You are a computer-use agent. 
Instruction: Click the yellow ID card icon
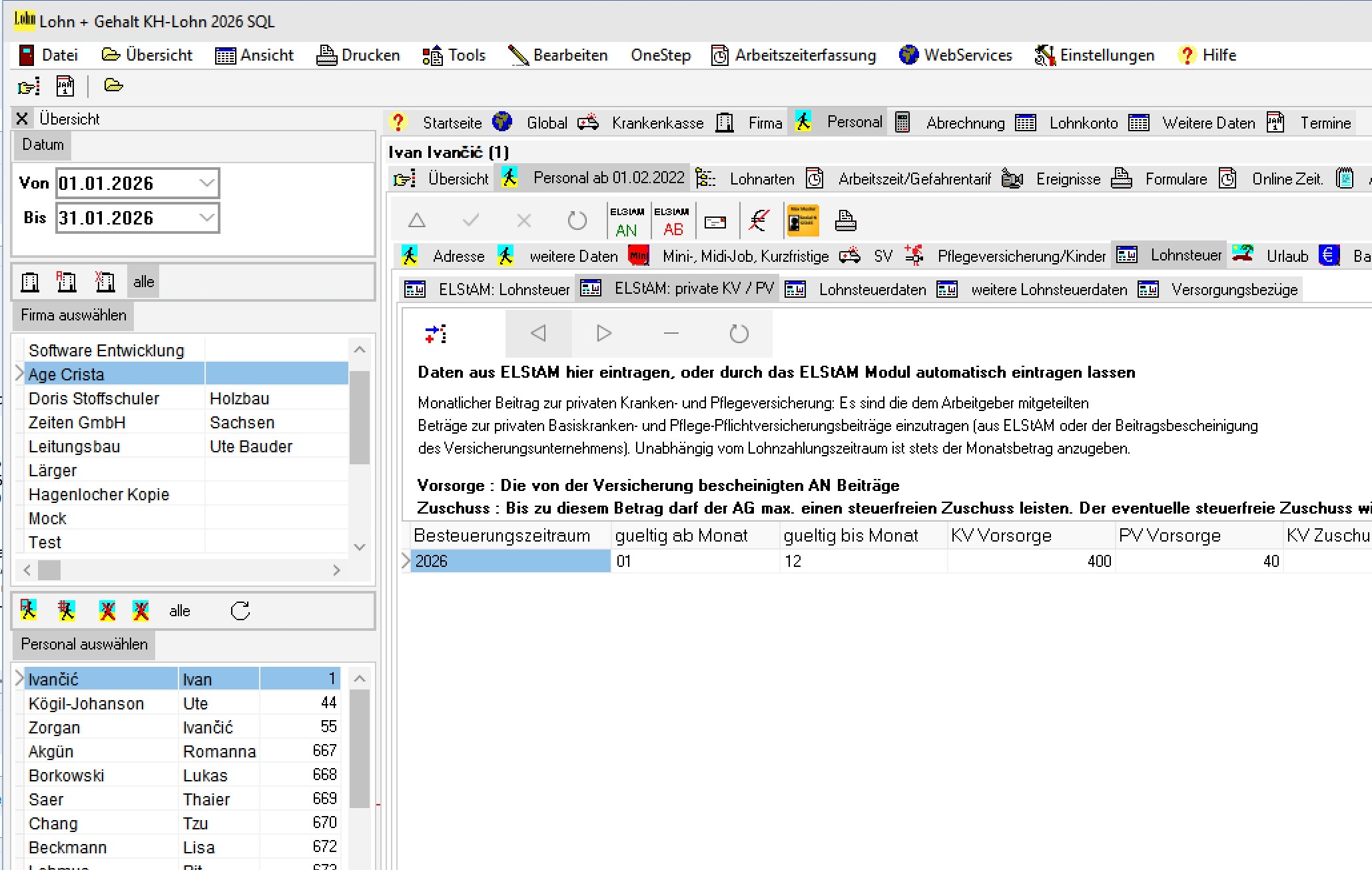coord(802,220)
